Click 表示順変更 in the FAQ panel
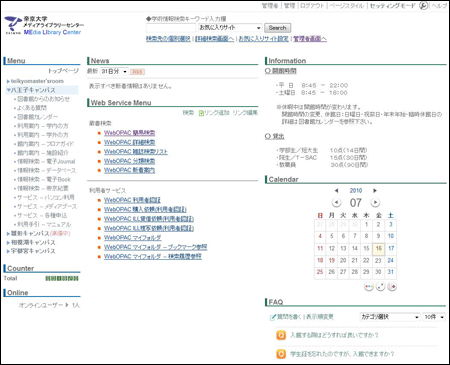Viewport: 450px width, 365px height. tap(320, 317)
